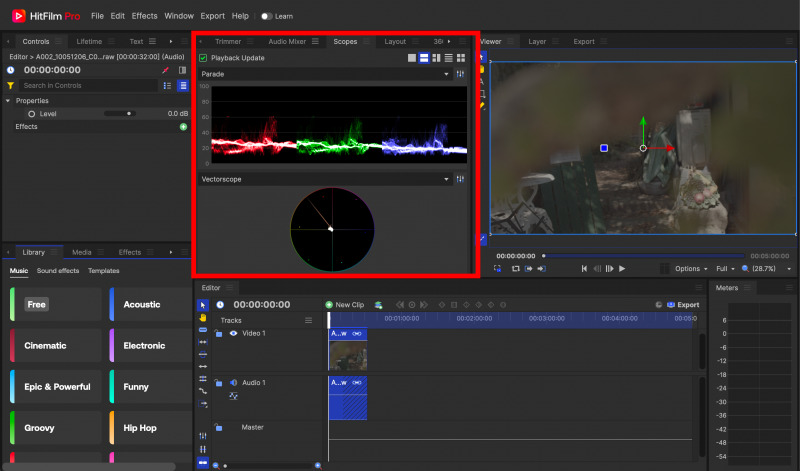
Task: Select the selection arrow tool in editor
Action: (203, 305)
